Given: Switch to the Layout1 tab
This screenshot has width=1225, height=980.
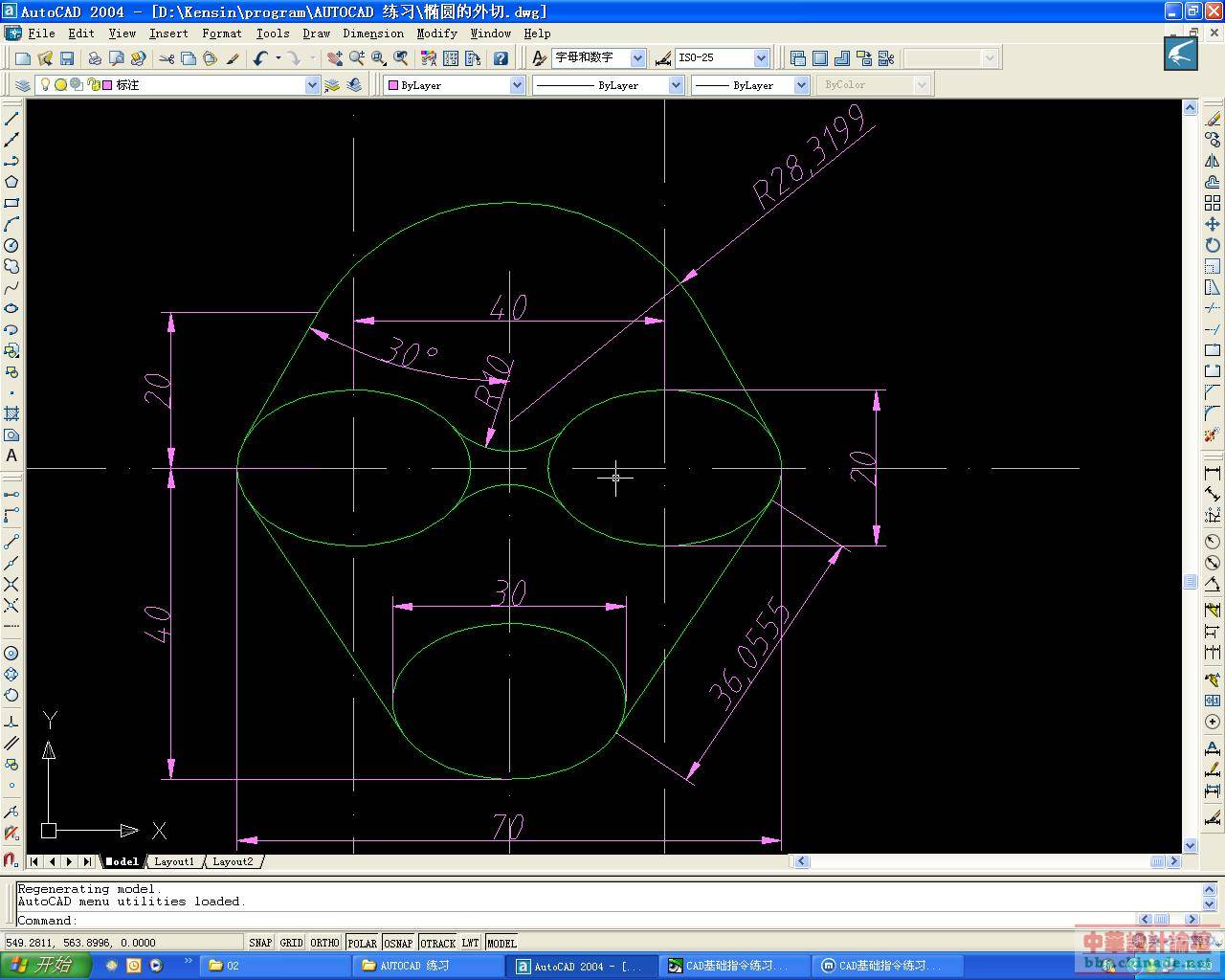Looking at the screenshot, I should 174,861.
